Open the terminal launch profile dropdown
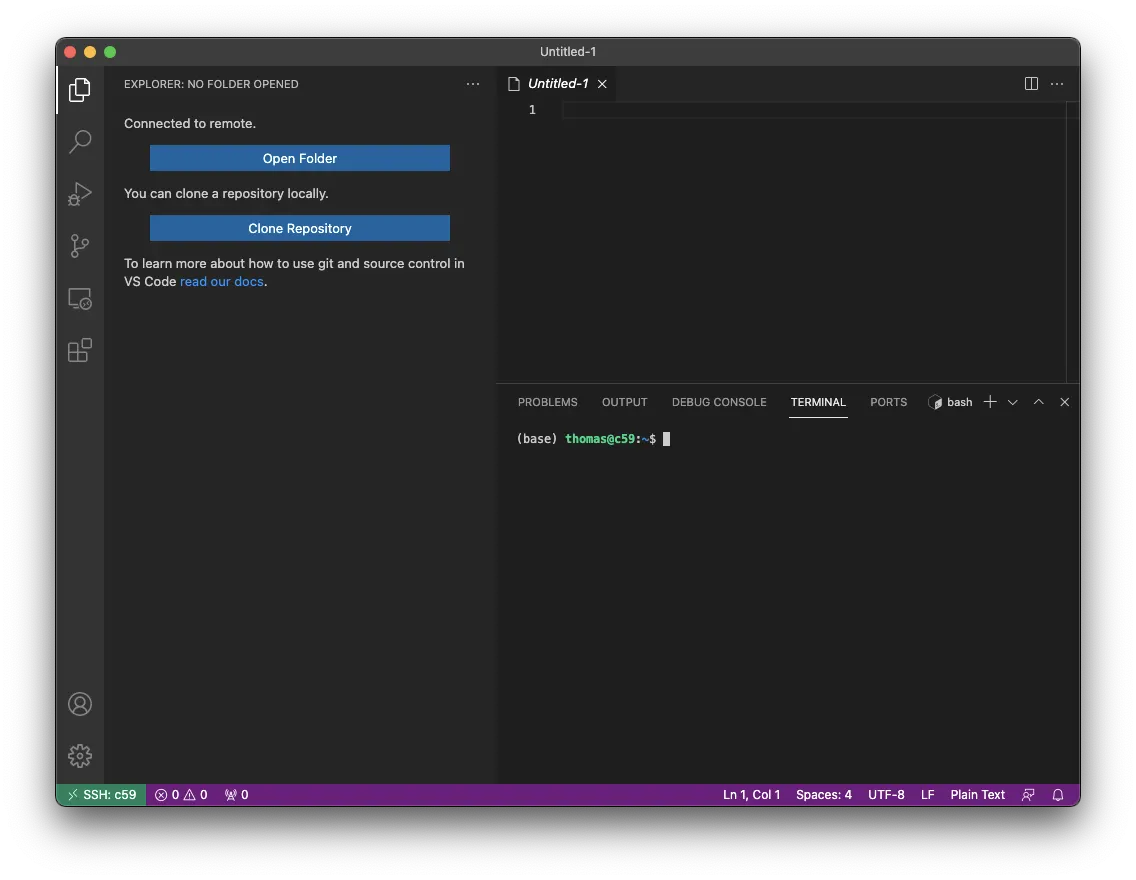The height and width of the screenshot is (880, 1136). 1013,402
